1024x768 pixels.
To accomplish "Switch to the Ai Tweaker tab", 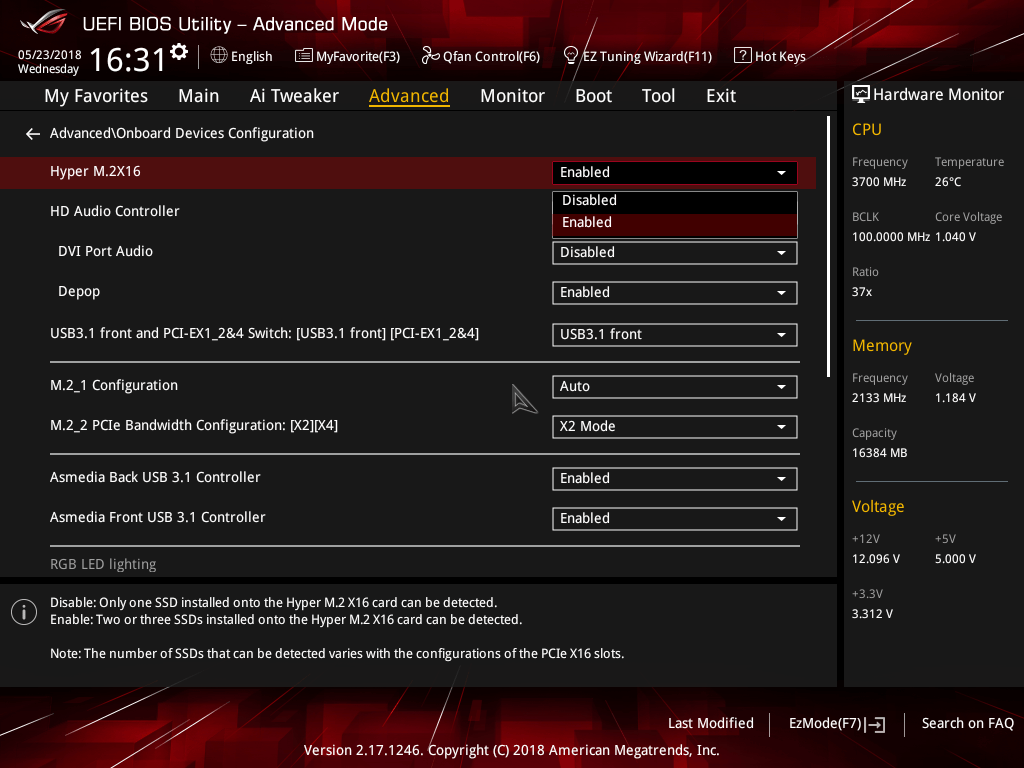I will pos(294,95).
